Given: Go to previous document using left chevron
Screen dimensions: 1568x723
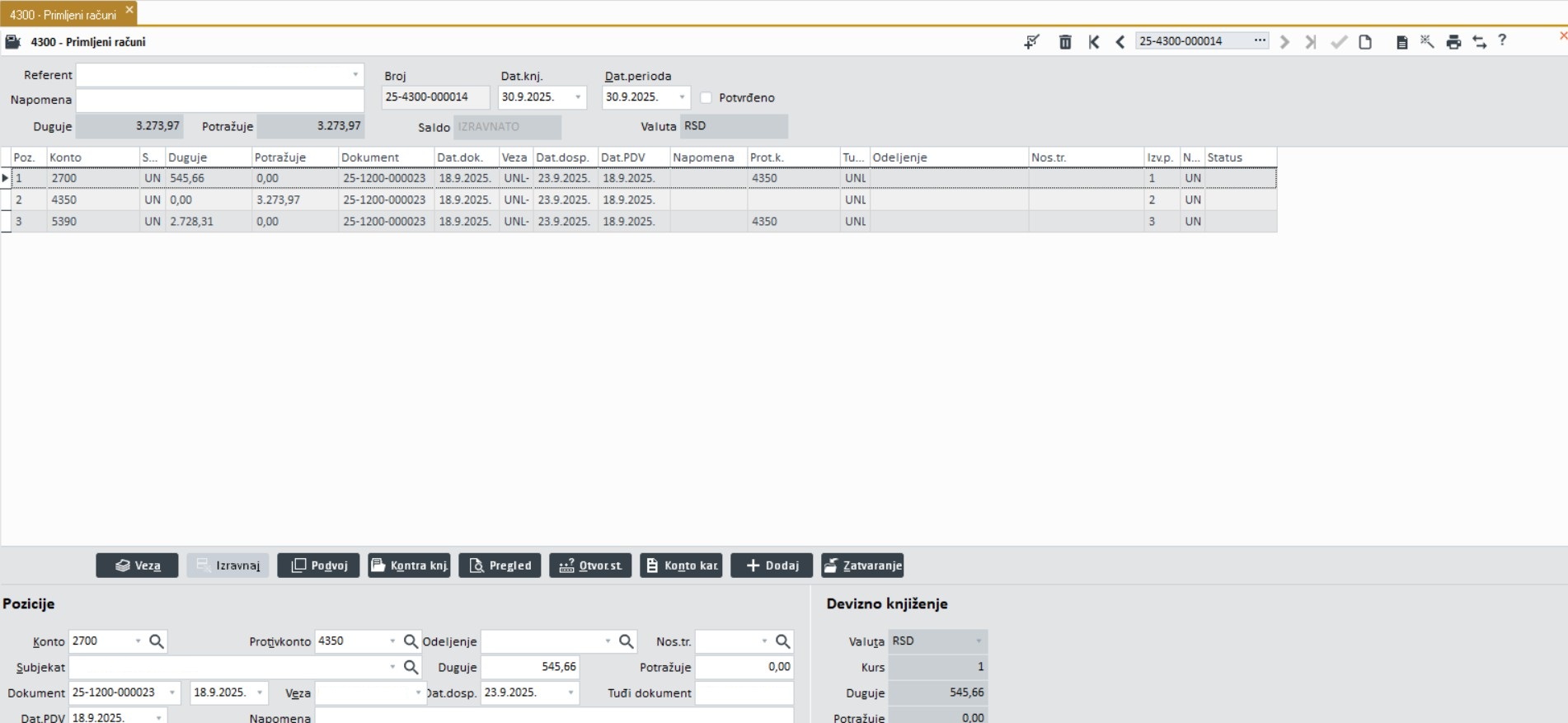Looking at the screenshot, I should 1120,42.
